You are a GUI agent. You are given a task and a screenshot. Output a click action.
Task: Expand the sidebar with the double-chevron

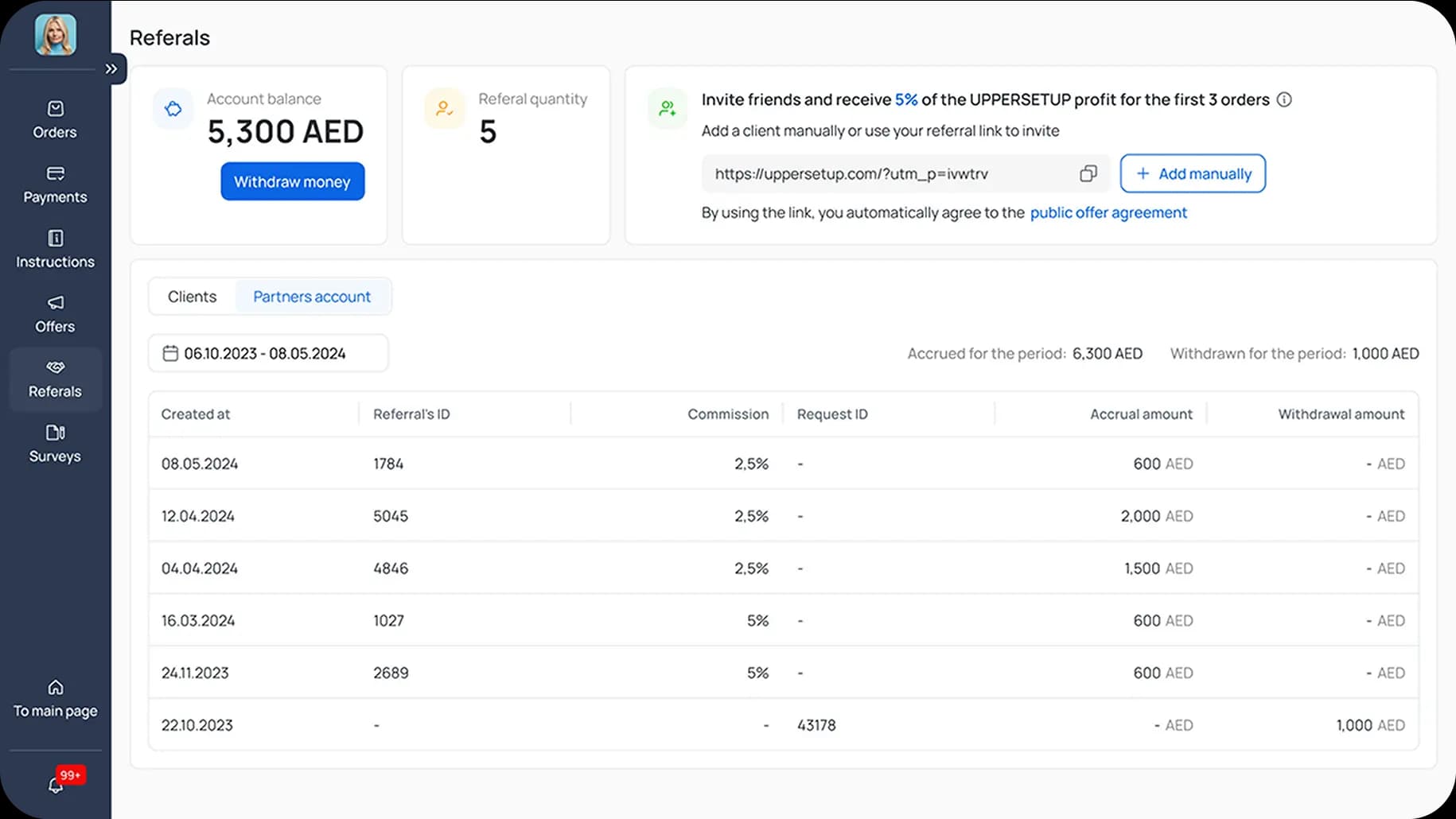click(x=111, y=69)
